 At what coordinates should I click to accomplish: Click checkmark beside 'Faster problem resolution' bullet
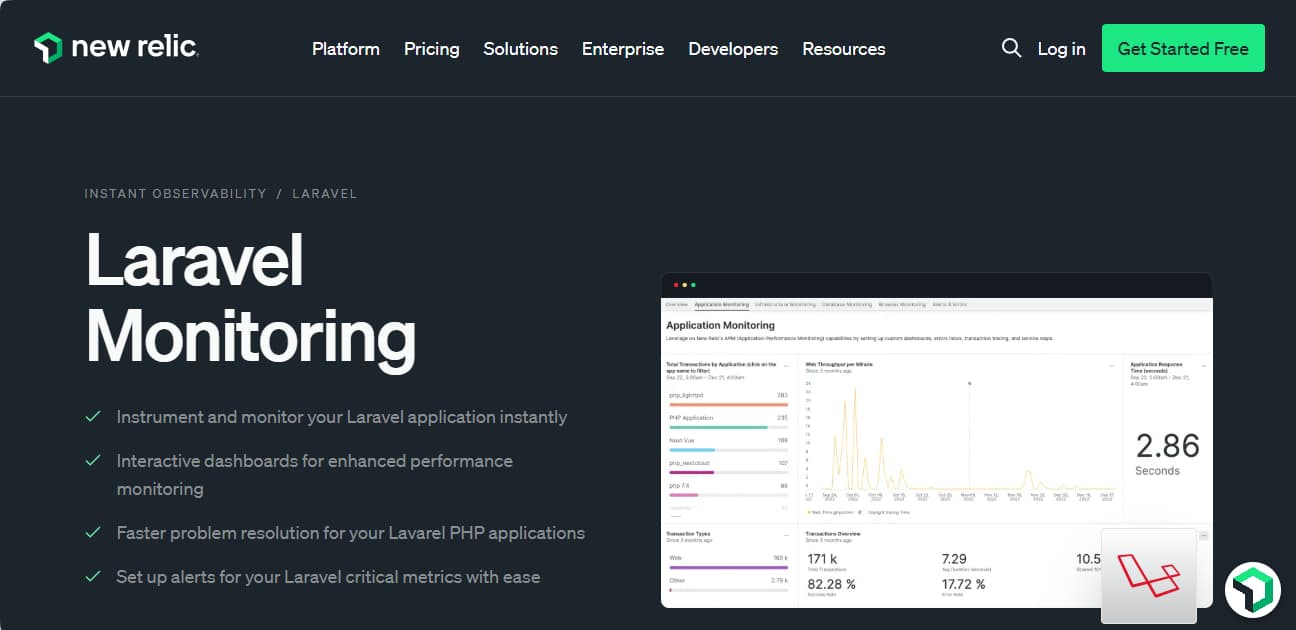coord(93,533)
